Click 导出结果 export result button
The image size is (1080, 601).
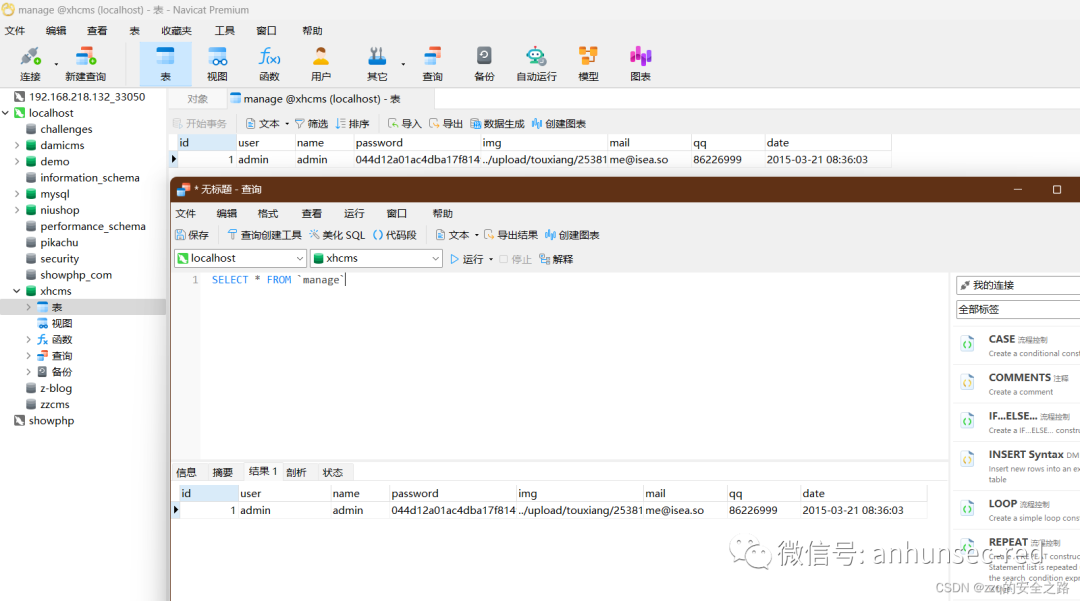coord(511,235)
